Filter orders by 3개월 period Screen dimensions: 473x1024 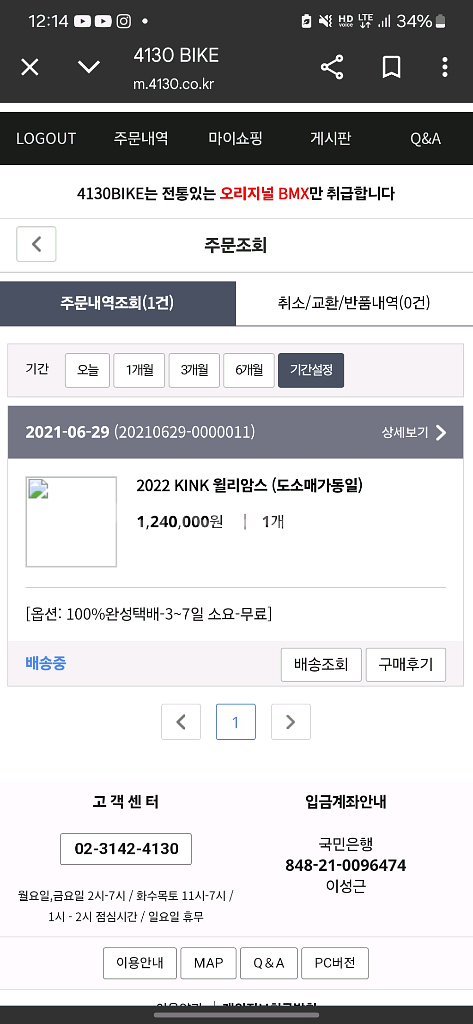pyautogui.click(x=194, y=370)
